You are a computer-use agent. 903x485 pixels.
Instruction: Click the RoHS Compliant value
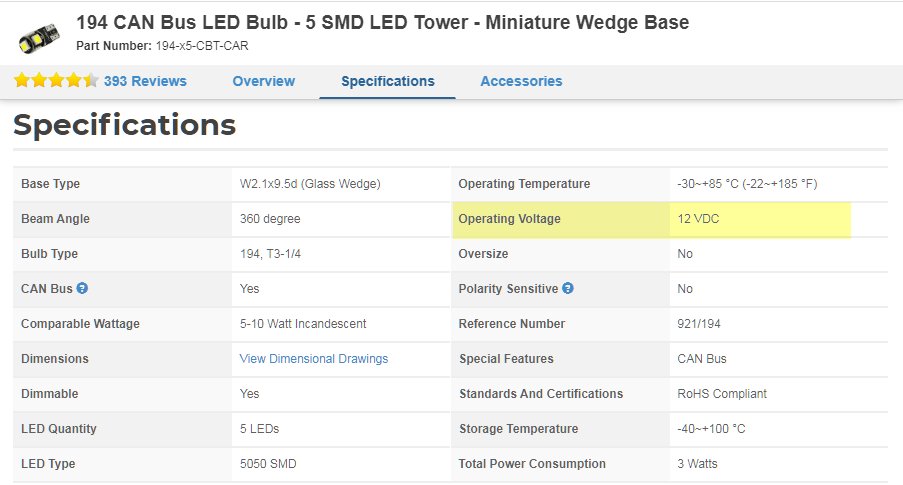point(722,393)
